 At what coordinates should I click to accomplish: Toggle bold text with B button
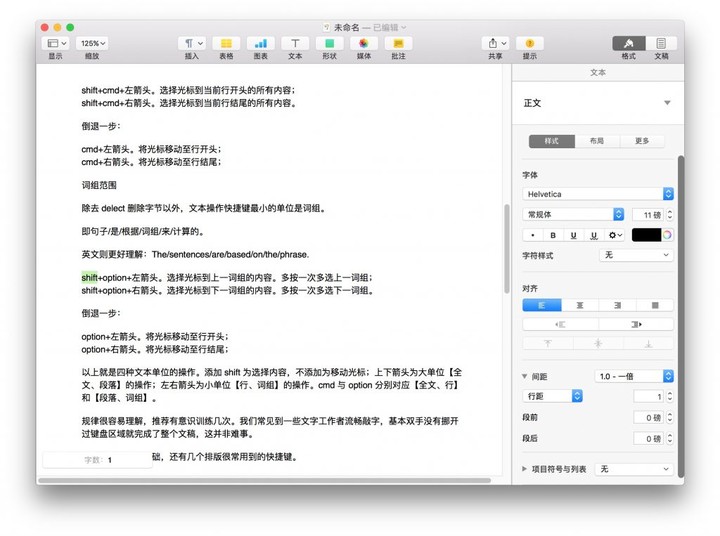(x=553, y=235)
